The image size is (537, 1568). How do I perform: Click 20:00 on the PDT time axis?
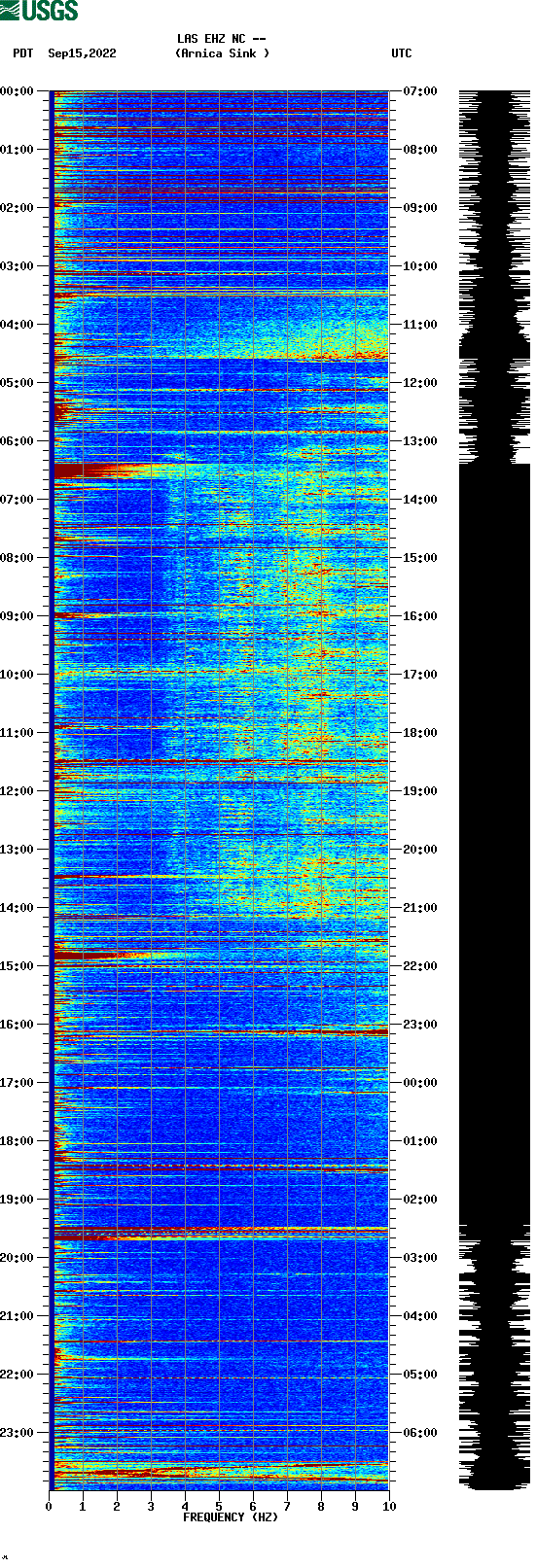click(x=18, y=1258)
